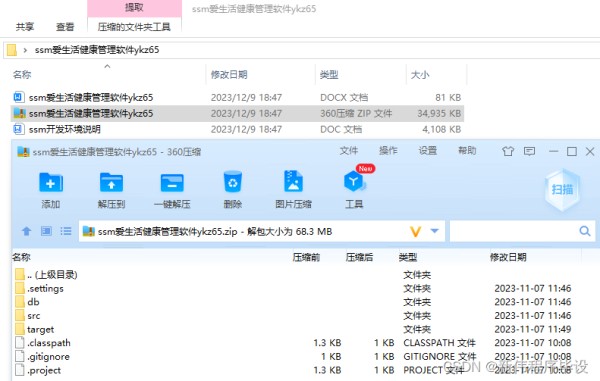Click the DOC icon of ssm开发环境说明
600x381 pixels.
click(19, 129)
